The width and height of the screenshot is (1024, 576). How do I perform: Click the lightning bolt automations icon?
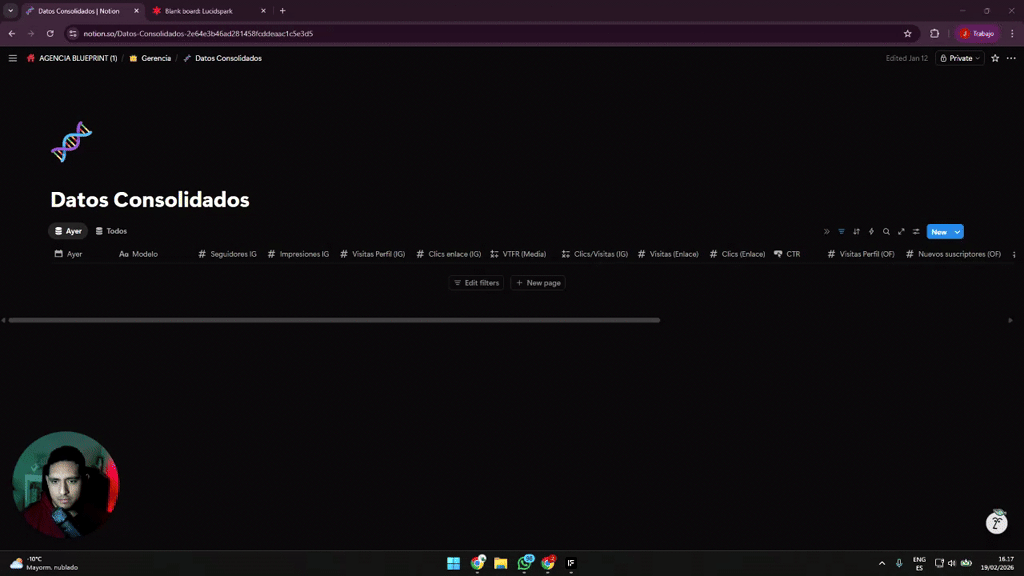(x=871, y=231)
